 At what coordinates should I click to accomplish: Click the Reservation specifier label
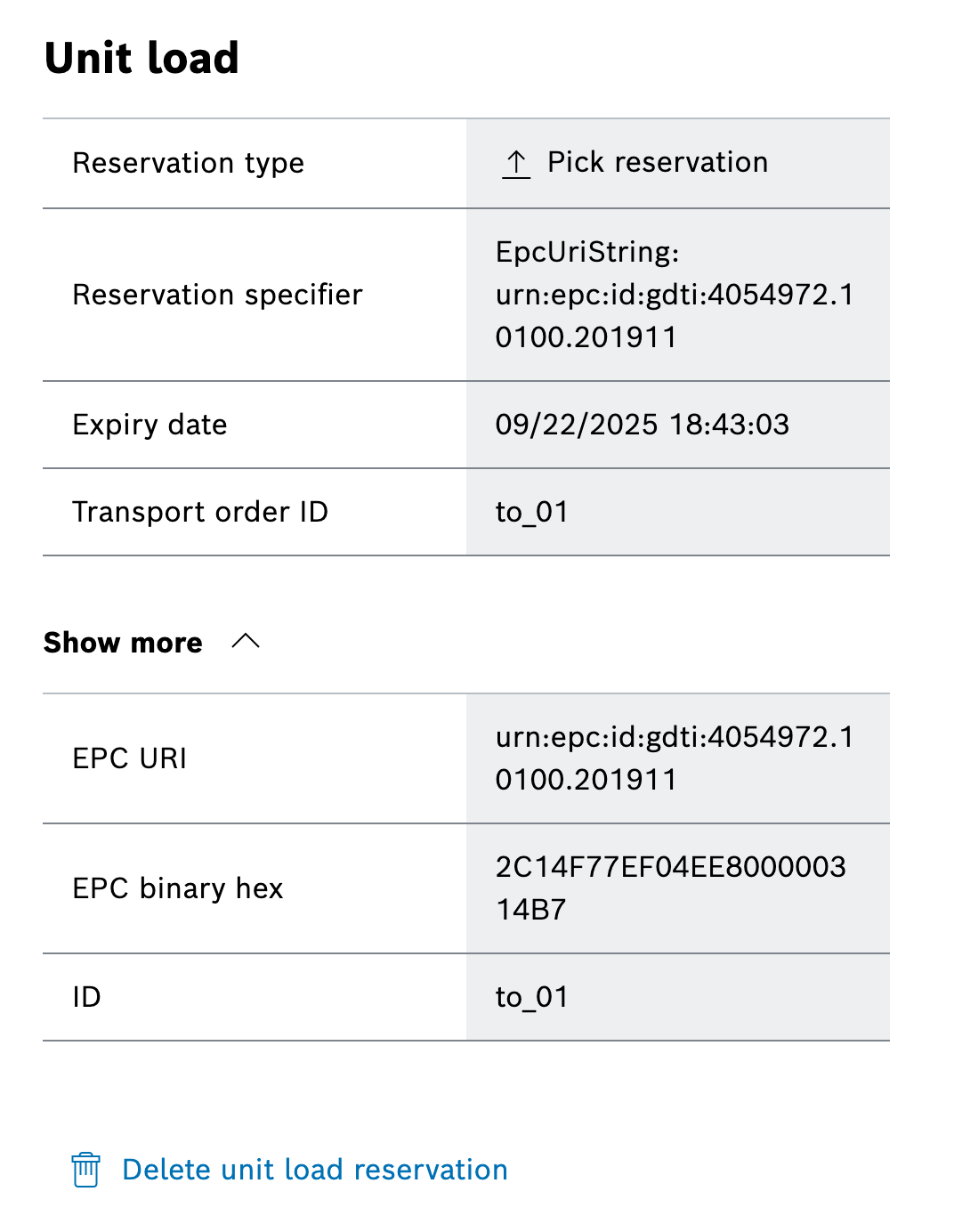pos(217,295)
